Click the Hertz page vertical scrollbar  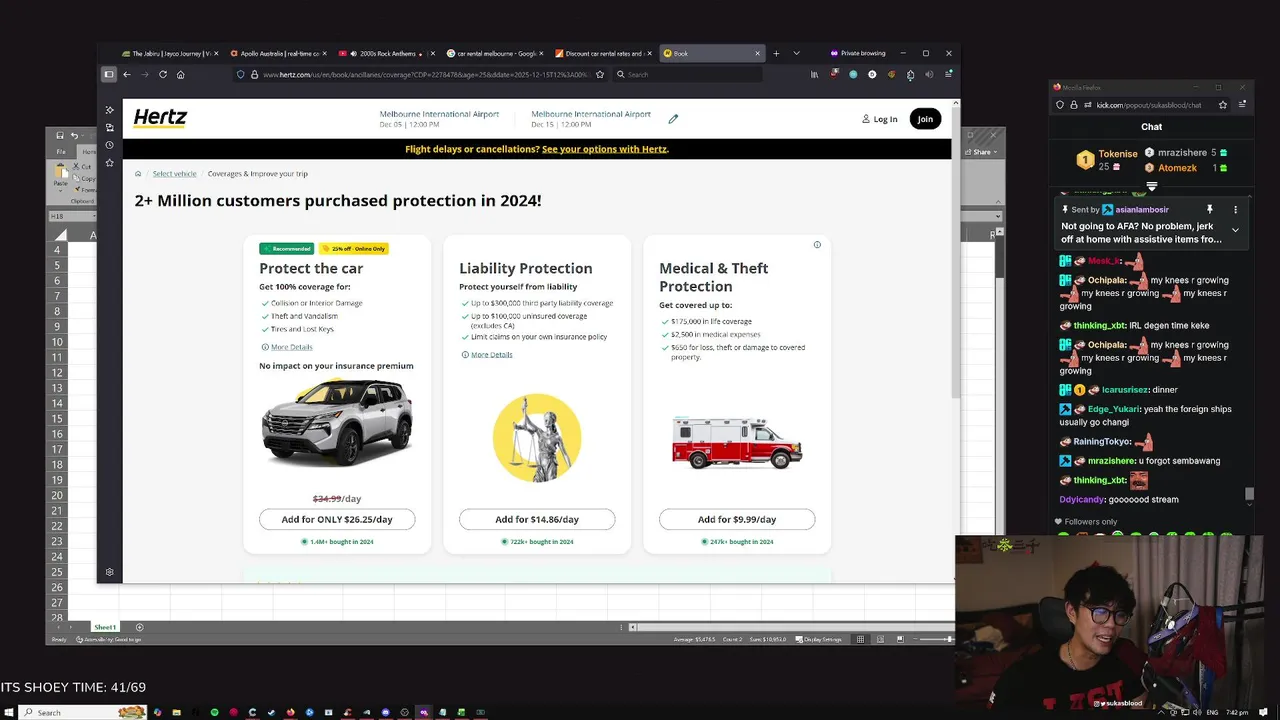pos(955,250)
